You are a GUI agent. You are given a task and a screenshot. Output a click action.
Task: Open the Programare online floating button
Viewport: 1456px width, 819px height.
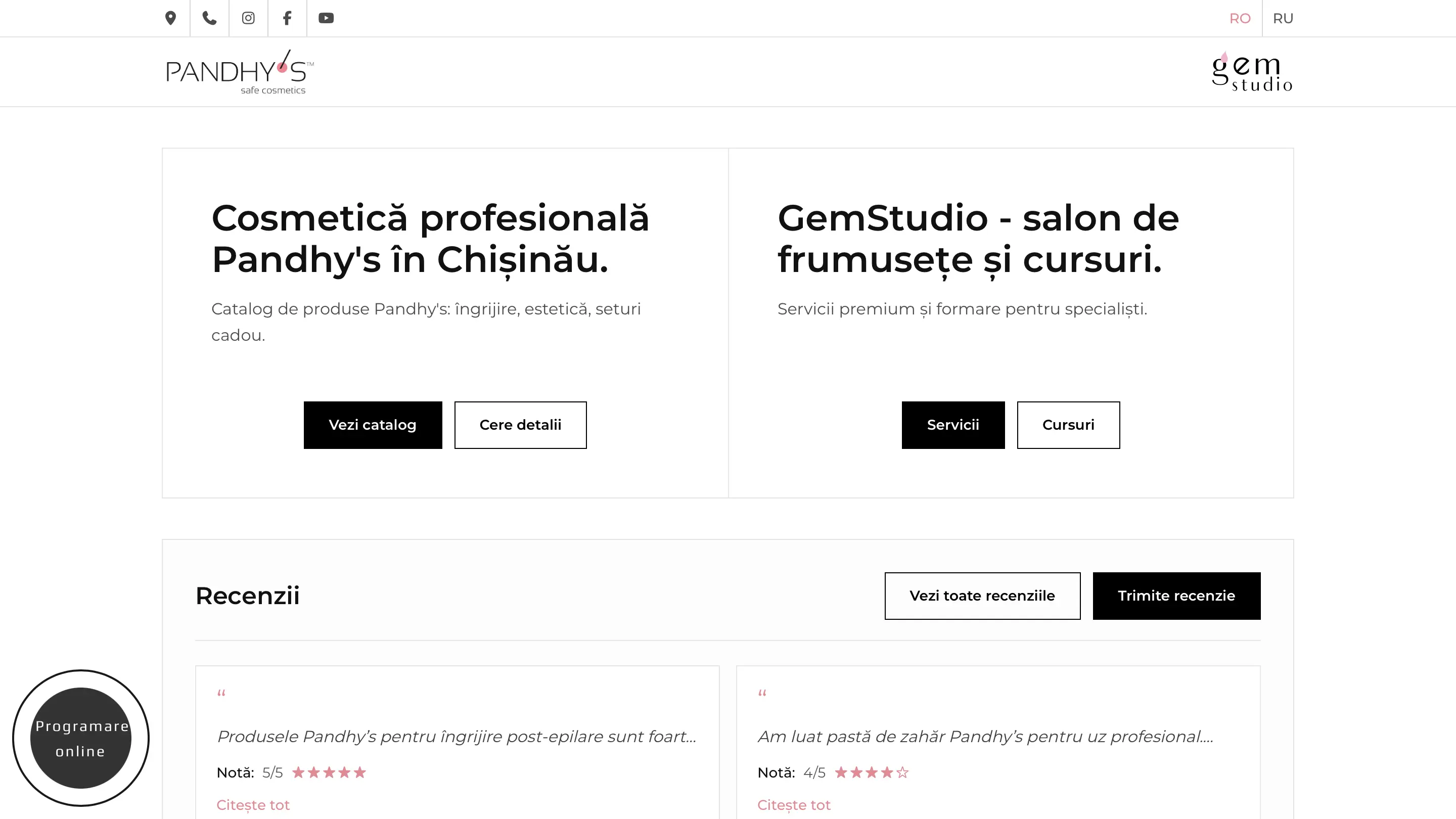81,738
